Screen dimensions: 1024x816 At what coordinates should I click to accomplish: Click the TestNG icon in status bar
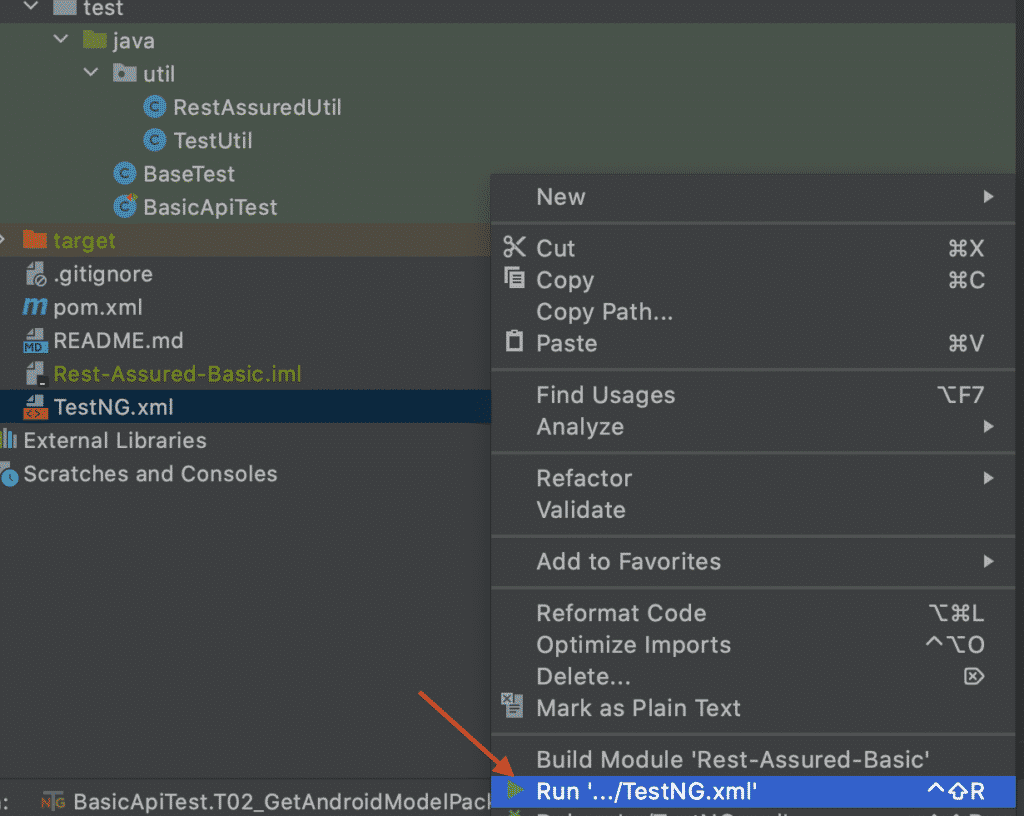[x=52, y=801]
